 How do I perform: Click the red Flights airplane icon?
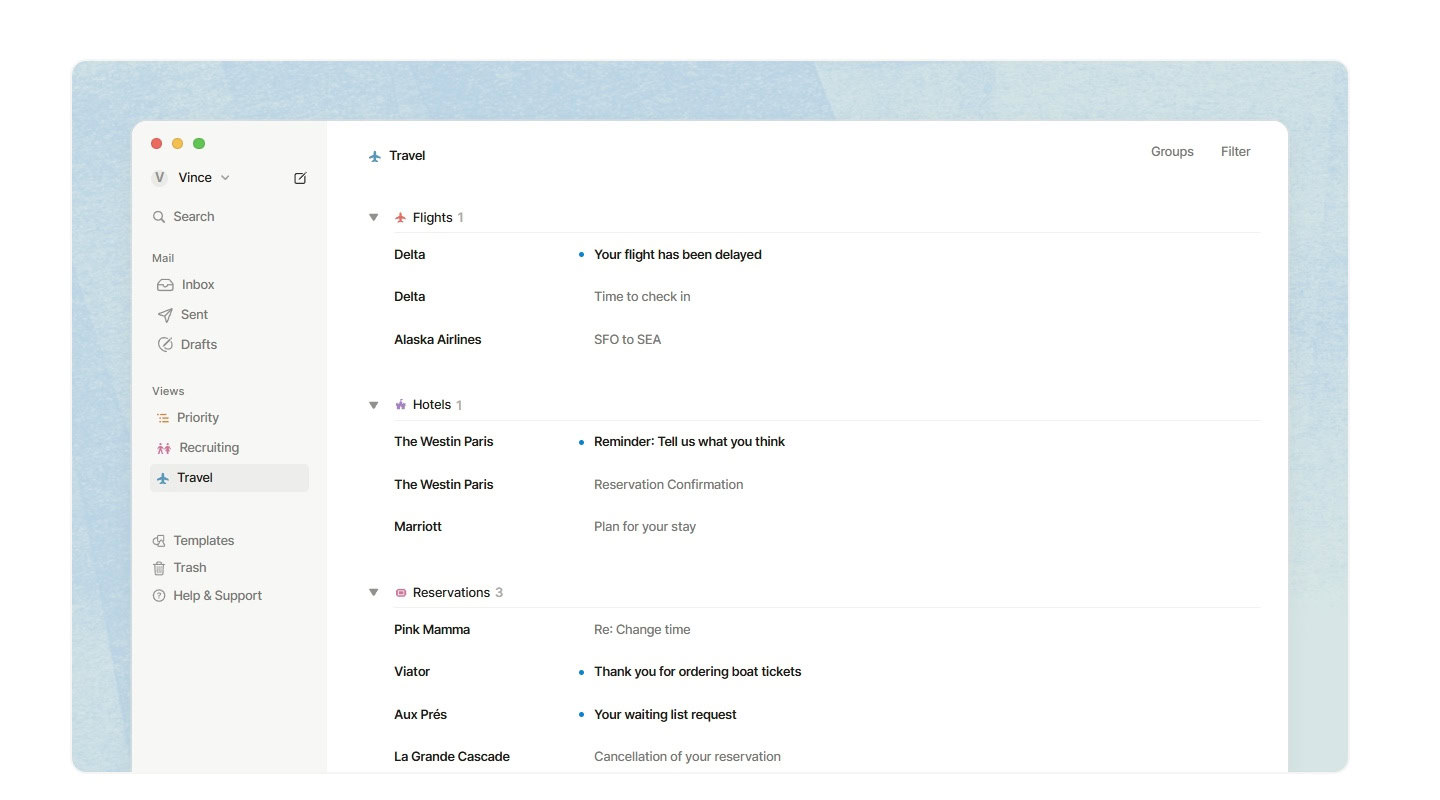(401, 217)
